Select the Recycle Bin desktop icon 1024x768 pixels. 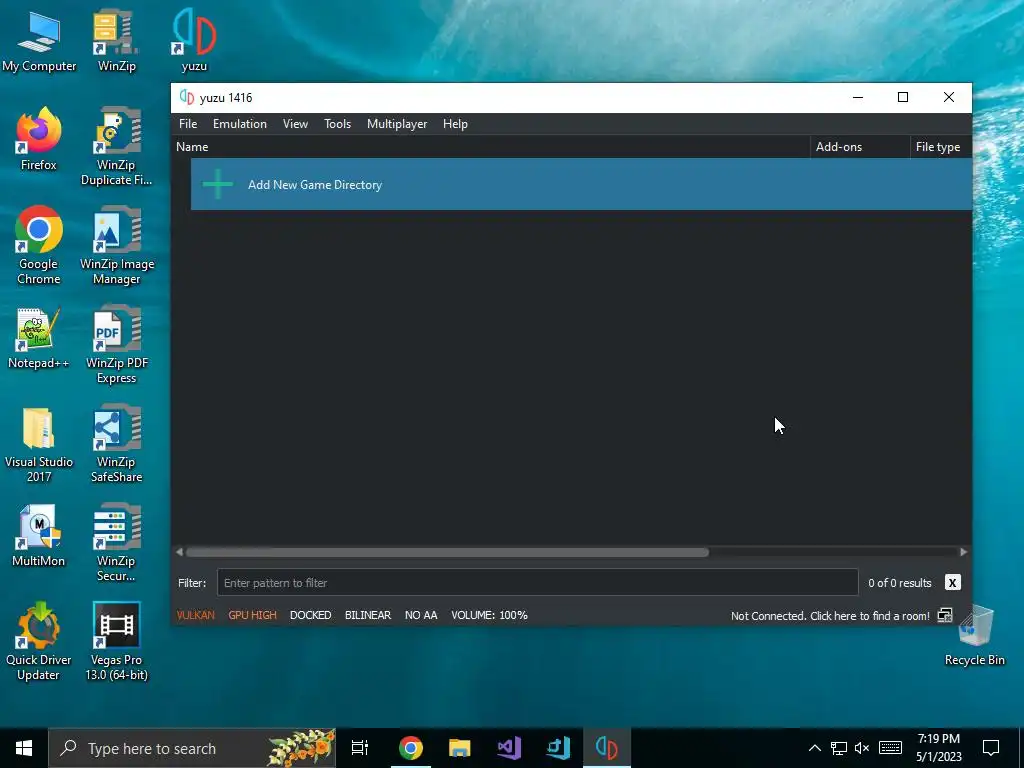(x=974, y=635)
